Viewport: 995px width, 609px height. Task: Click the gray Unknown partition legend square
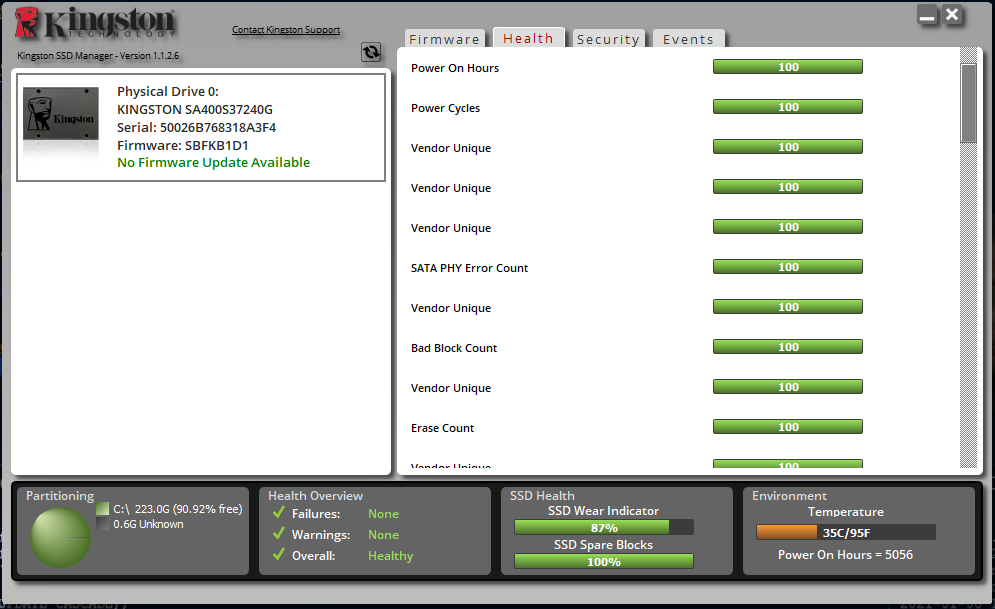click(x=103, y=524)
